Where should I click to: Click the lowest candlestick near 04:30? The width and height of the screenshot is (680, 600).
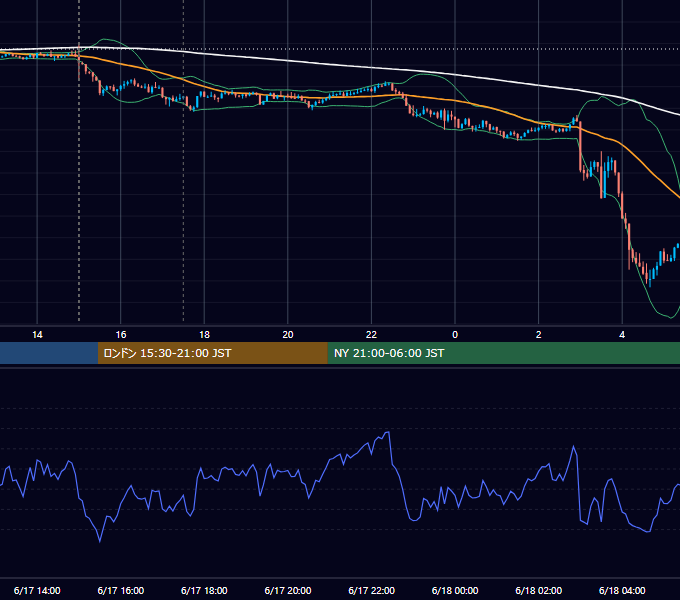pos(650,276)
